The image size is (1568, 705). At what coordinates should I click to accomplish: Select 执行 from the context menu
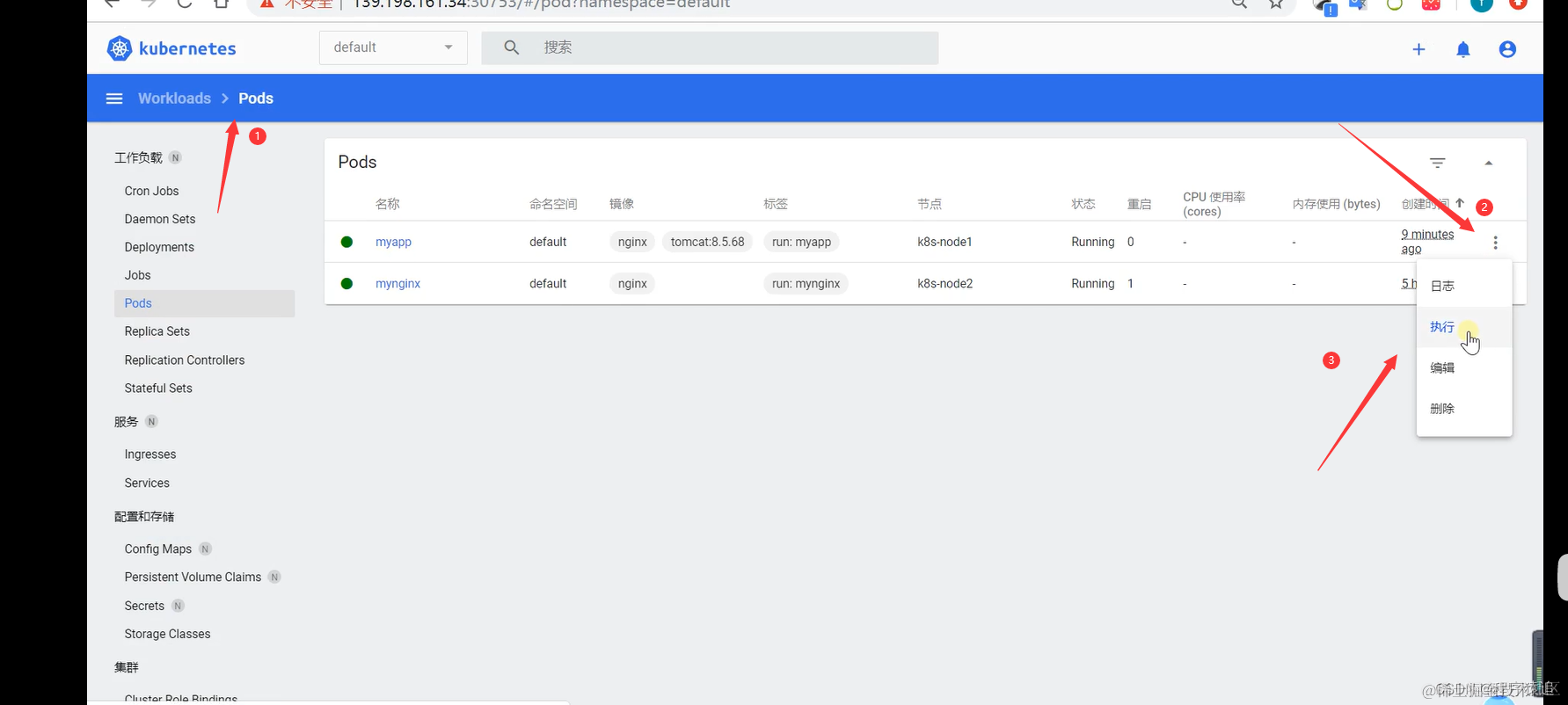pyautogui.click(x=1464, y=327)
